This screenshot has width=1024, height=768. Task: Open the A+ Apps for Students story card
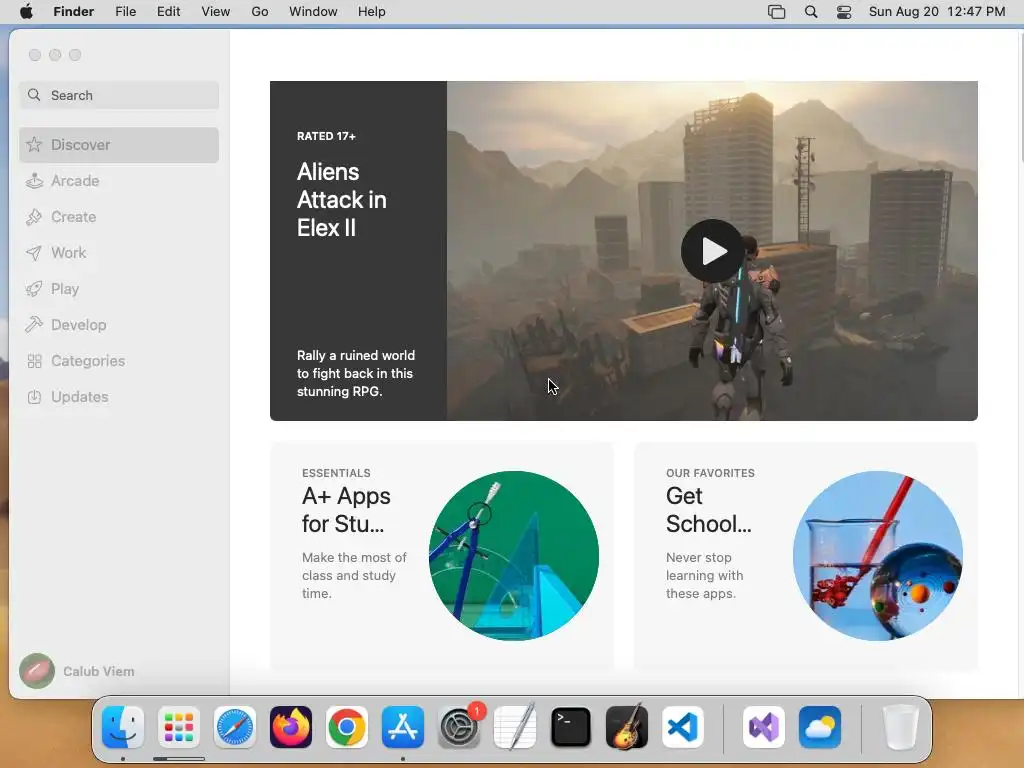(441, 556)
